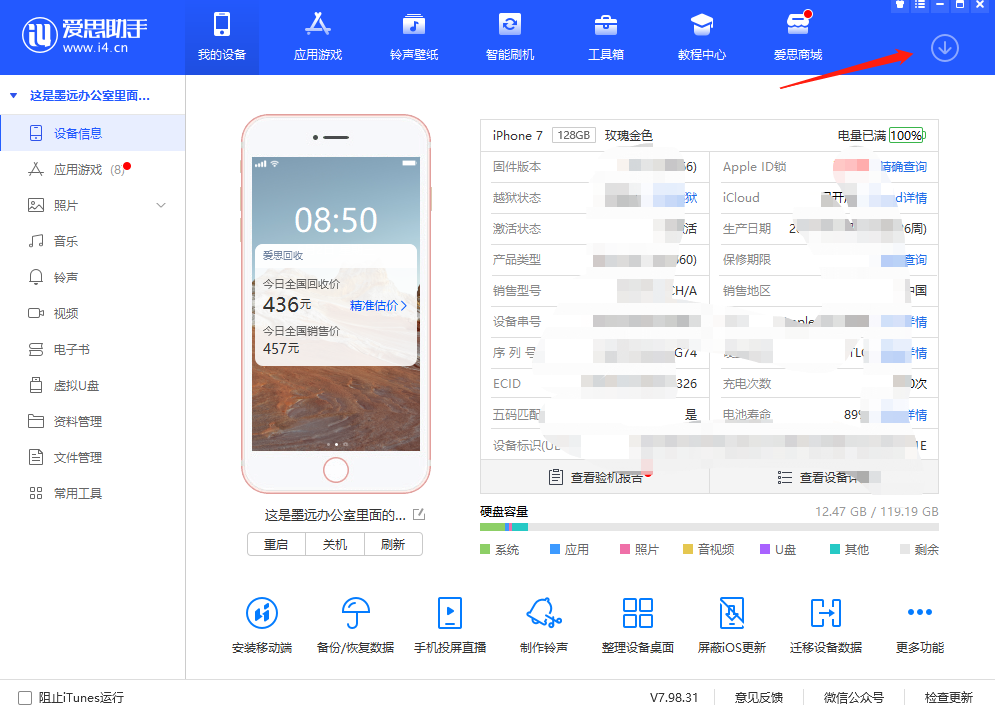The image size is (995, 714).
Task: Click the phone screen preview
Action: coord(336,303)
